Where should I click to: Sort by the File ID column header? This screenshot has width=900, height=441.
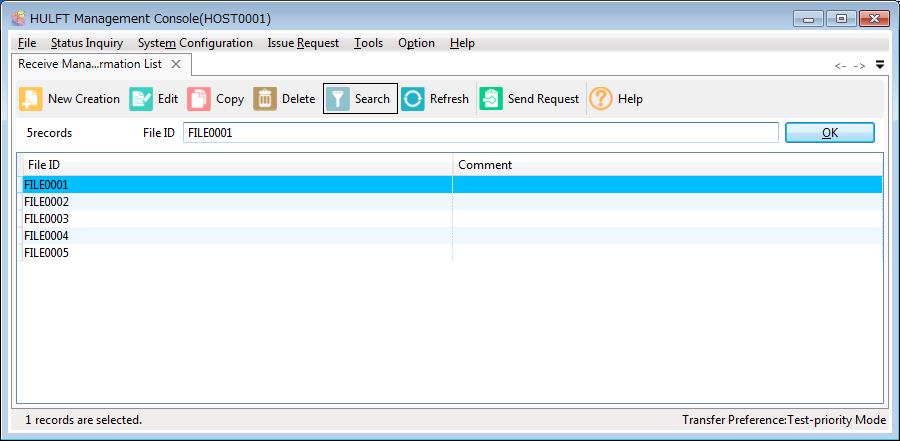click(x=235, y=164)
